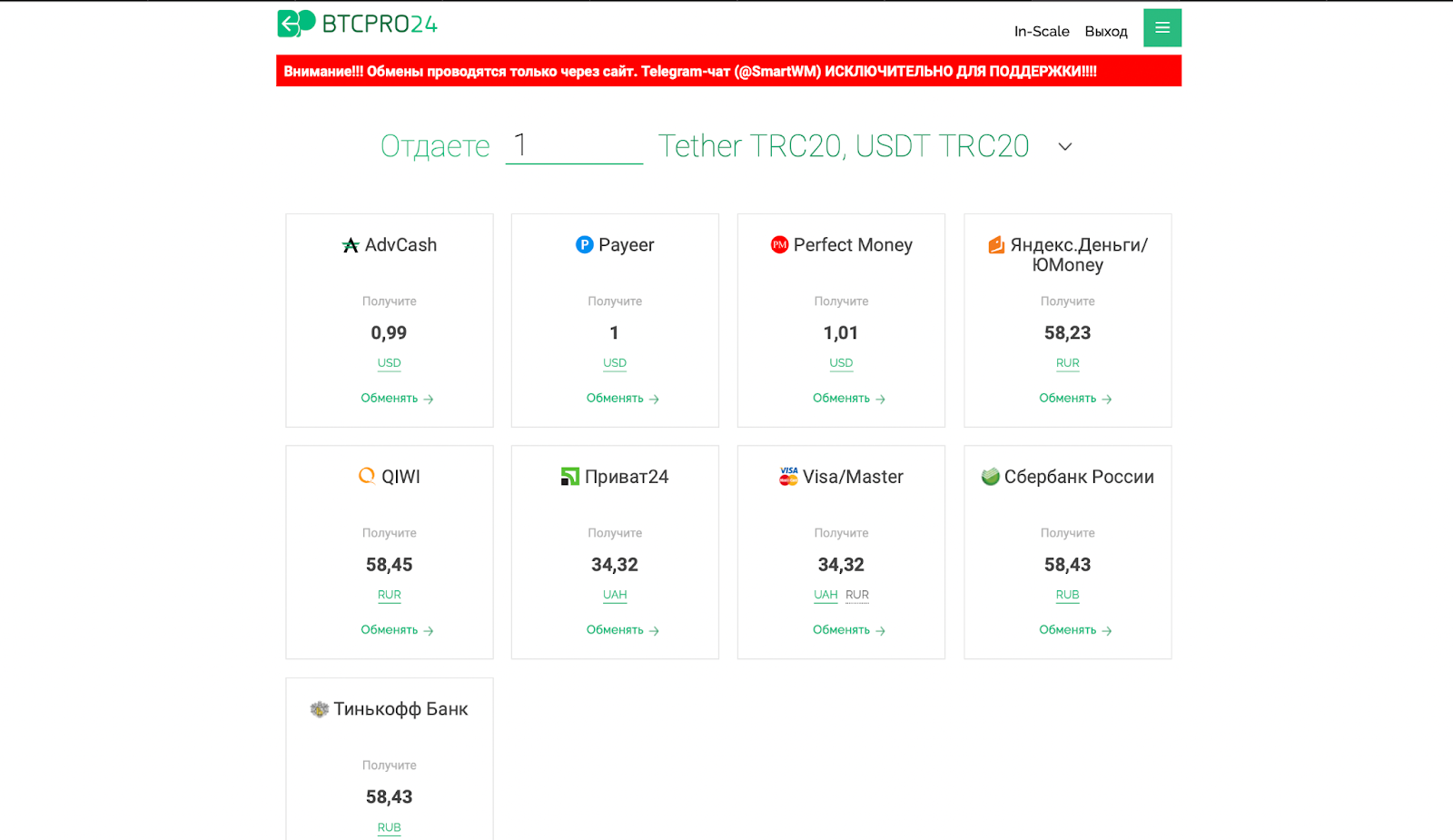Click the Выход logout link
Image resolution: width=1453 pixels, height=840 pixels.
[1106, 31]
